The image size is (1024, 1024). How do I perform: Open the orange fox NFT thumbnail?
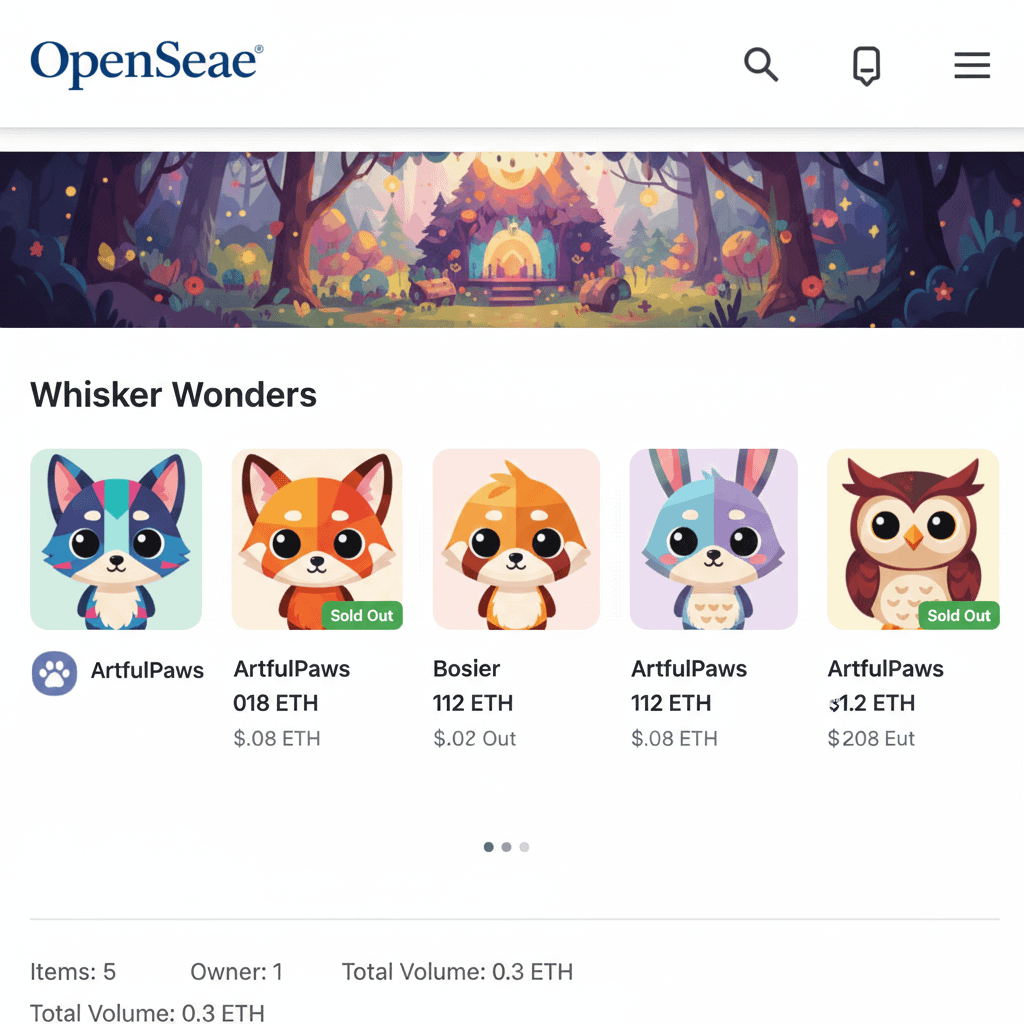pyautogui.click(x=317, y=539)
